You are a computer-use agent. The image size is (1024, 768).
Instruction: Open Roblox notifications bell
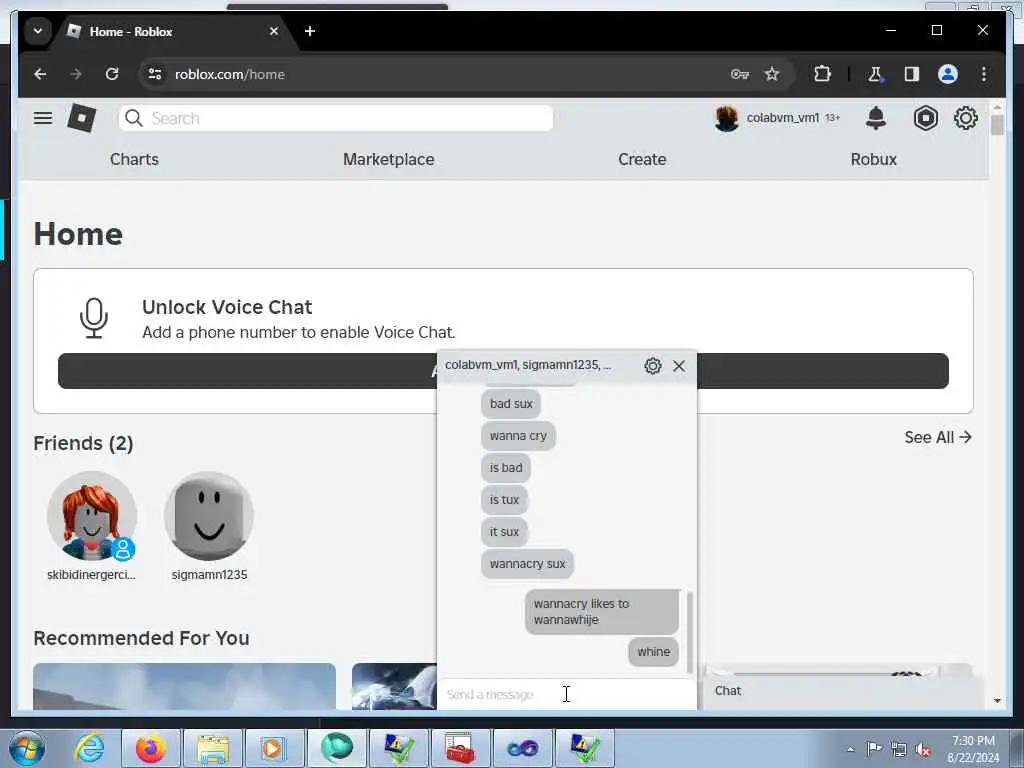pos(876,118)
